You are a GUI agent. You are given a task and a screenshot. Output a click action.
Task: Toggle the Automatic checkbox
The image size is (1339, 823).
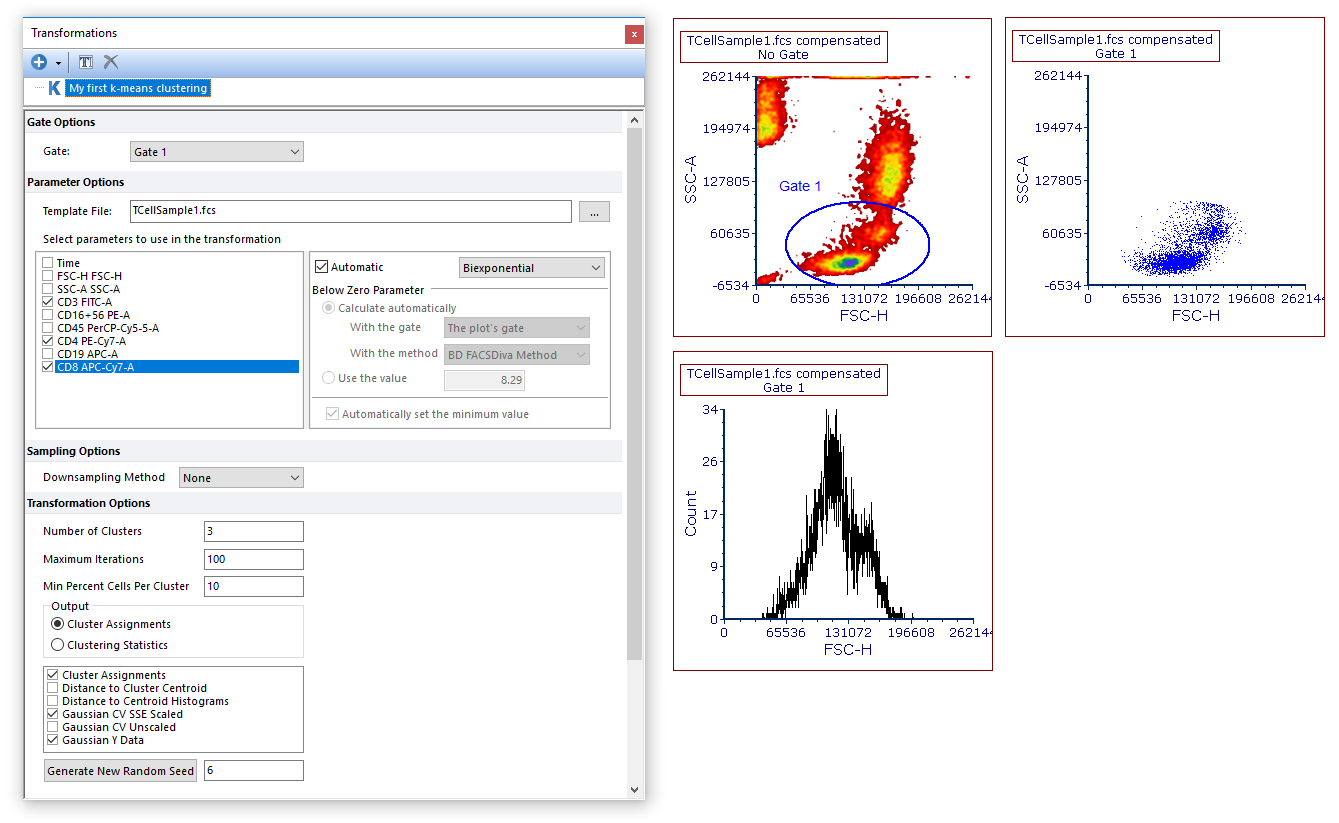pyautogui.click(x=321, y=267)
